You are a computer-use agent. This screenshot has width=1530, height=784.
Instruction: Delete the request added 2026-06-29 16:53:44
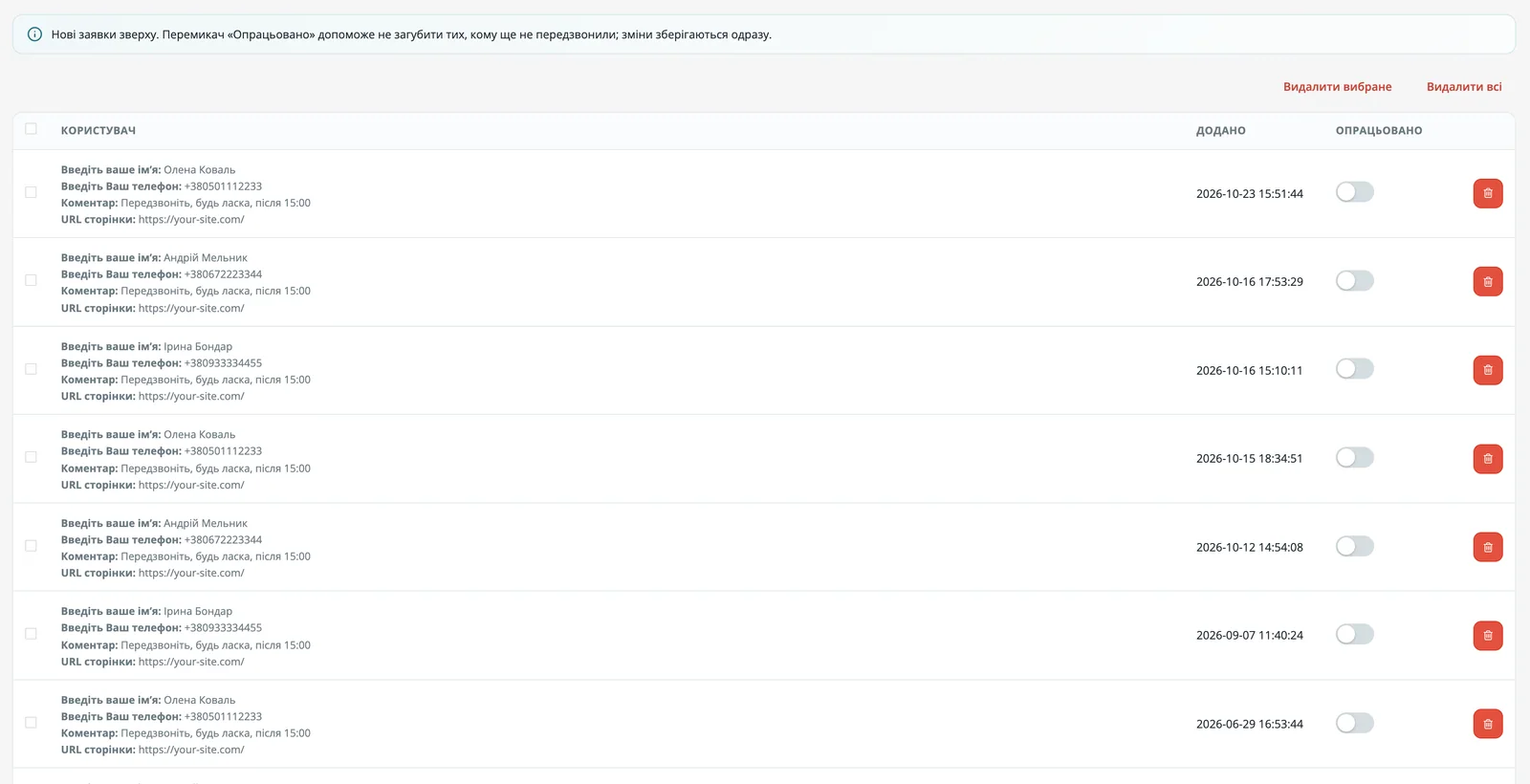1488,724
